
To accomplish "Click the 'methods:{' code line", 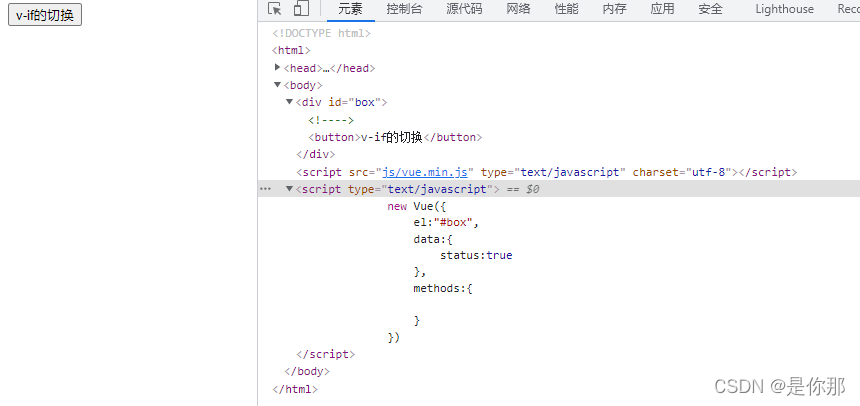I will click(x=443, y=288).
